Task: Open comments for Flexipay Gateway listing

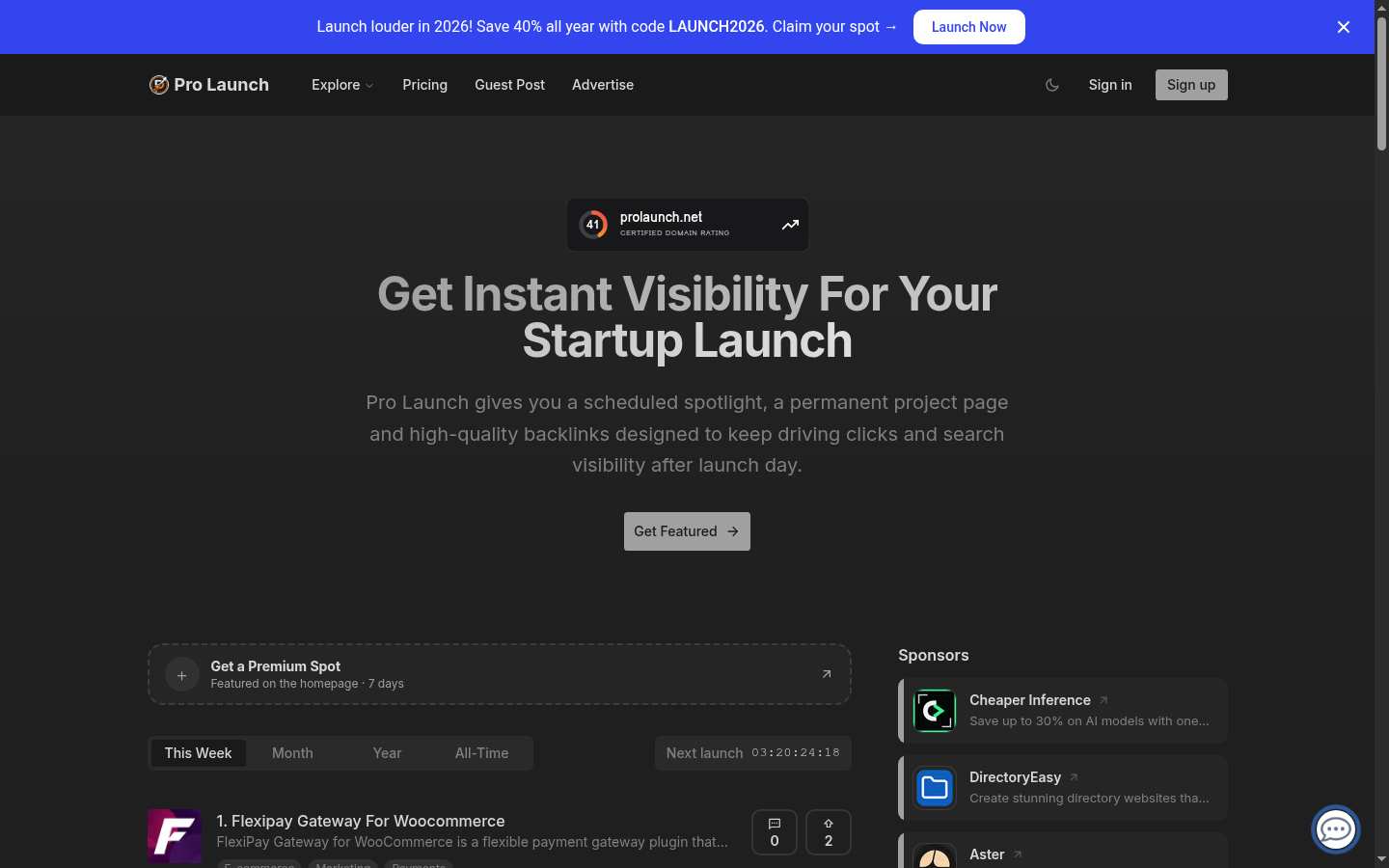Action: point(775,832)
